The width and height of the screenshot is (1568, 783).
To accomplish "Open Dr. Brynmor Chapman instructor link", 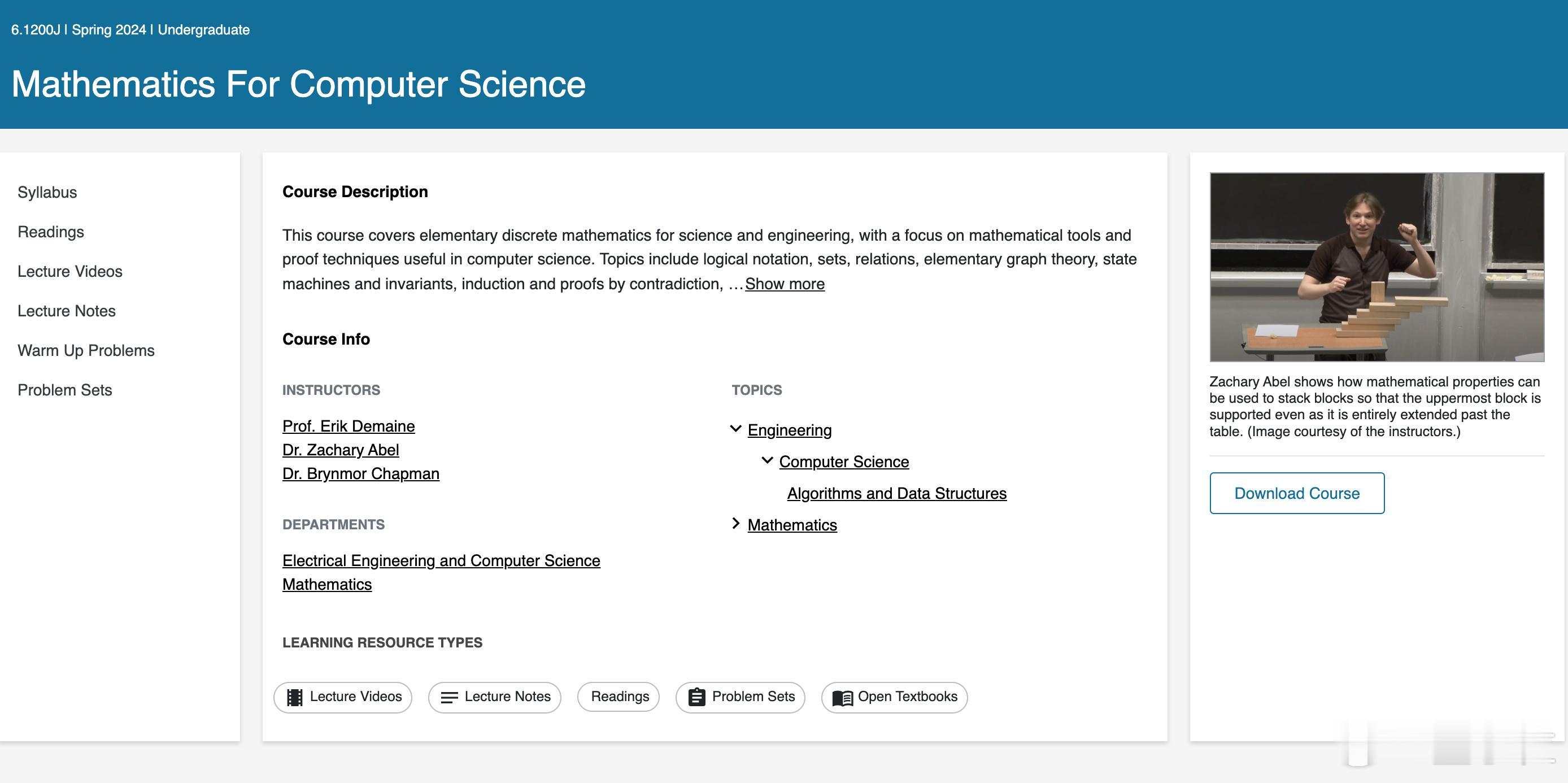I will click(360, 473).
